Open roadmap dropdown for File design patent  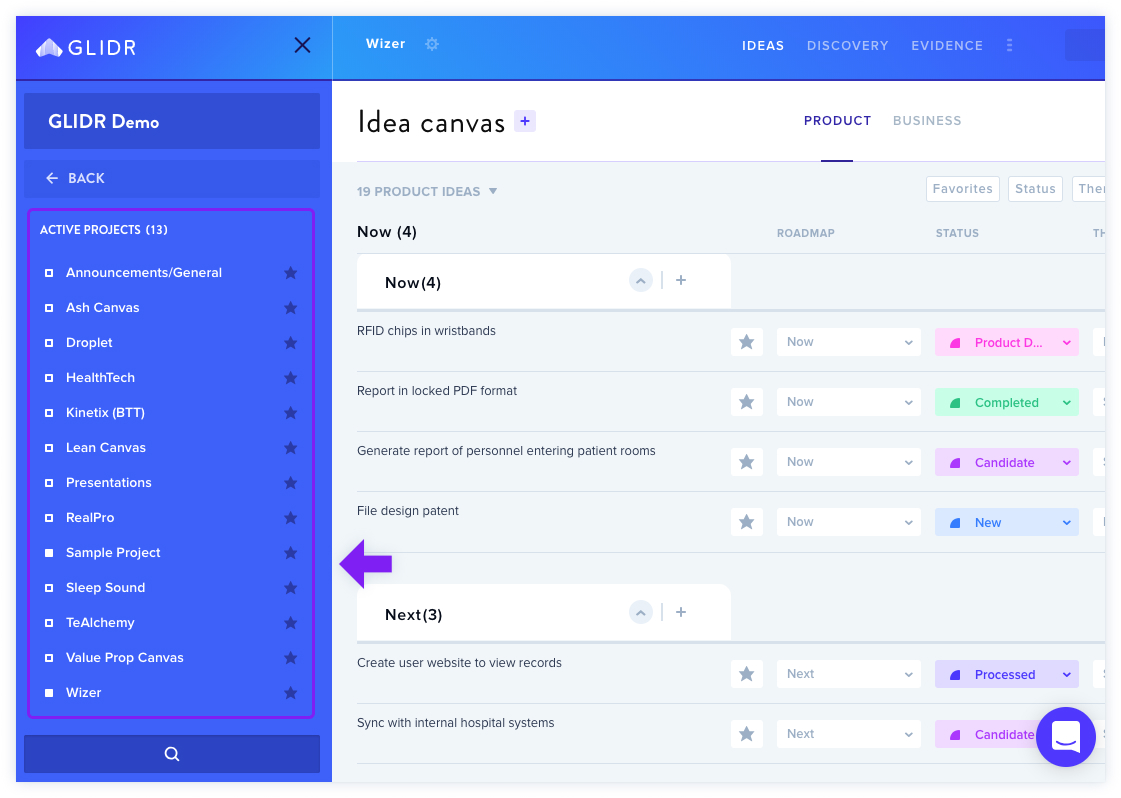[x=849, y=522]
